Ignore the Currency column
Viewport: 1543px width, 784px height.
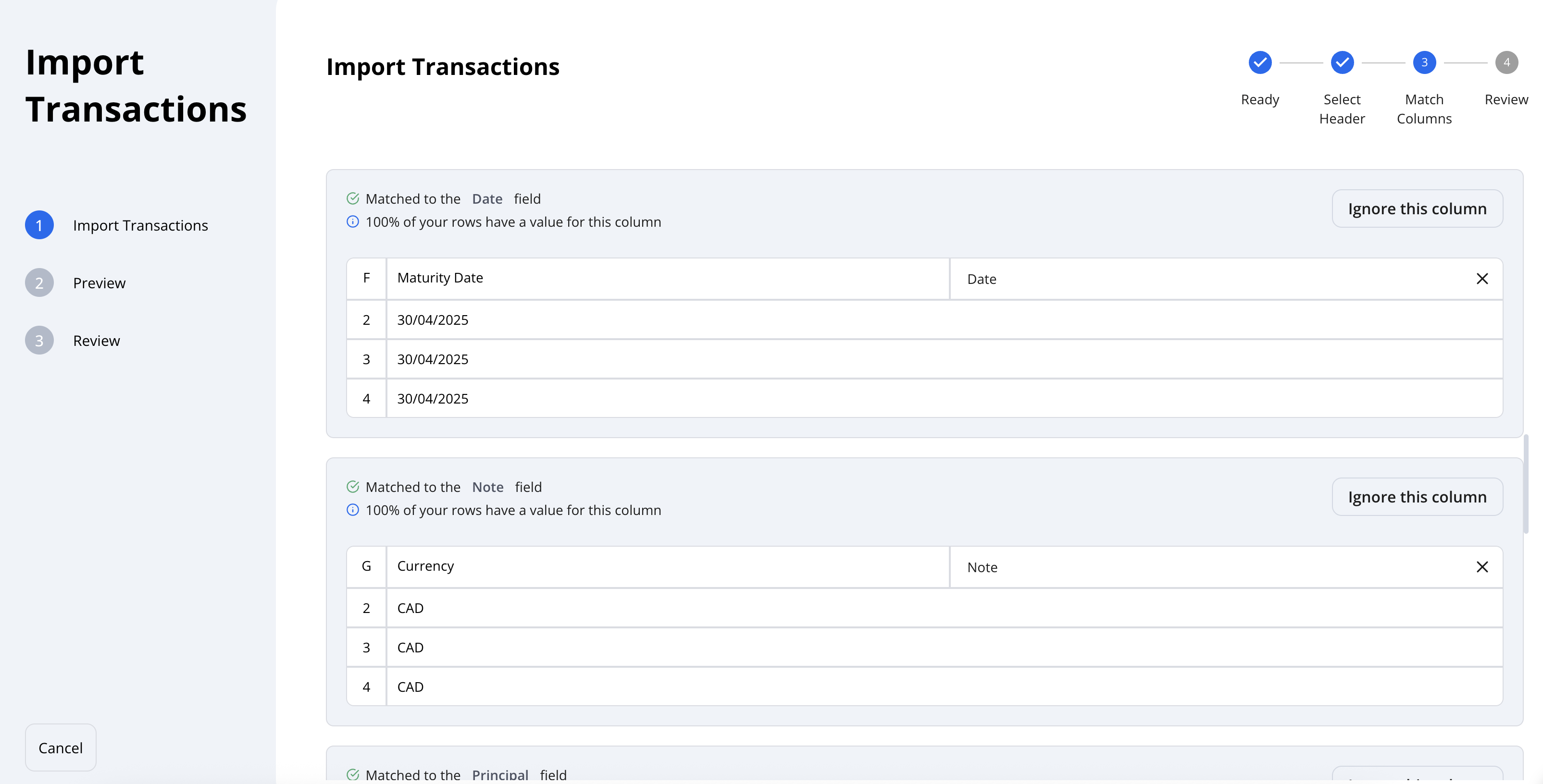click(x=1417, y=497)
